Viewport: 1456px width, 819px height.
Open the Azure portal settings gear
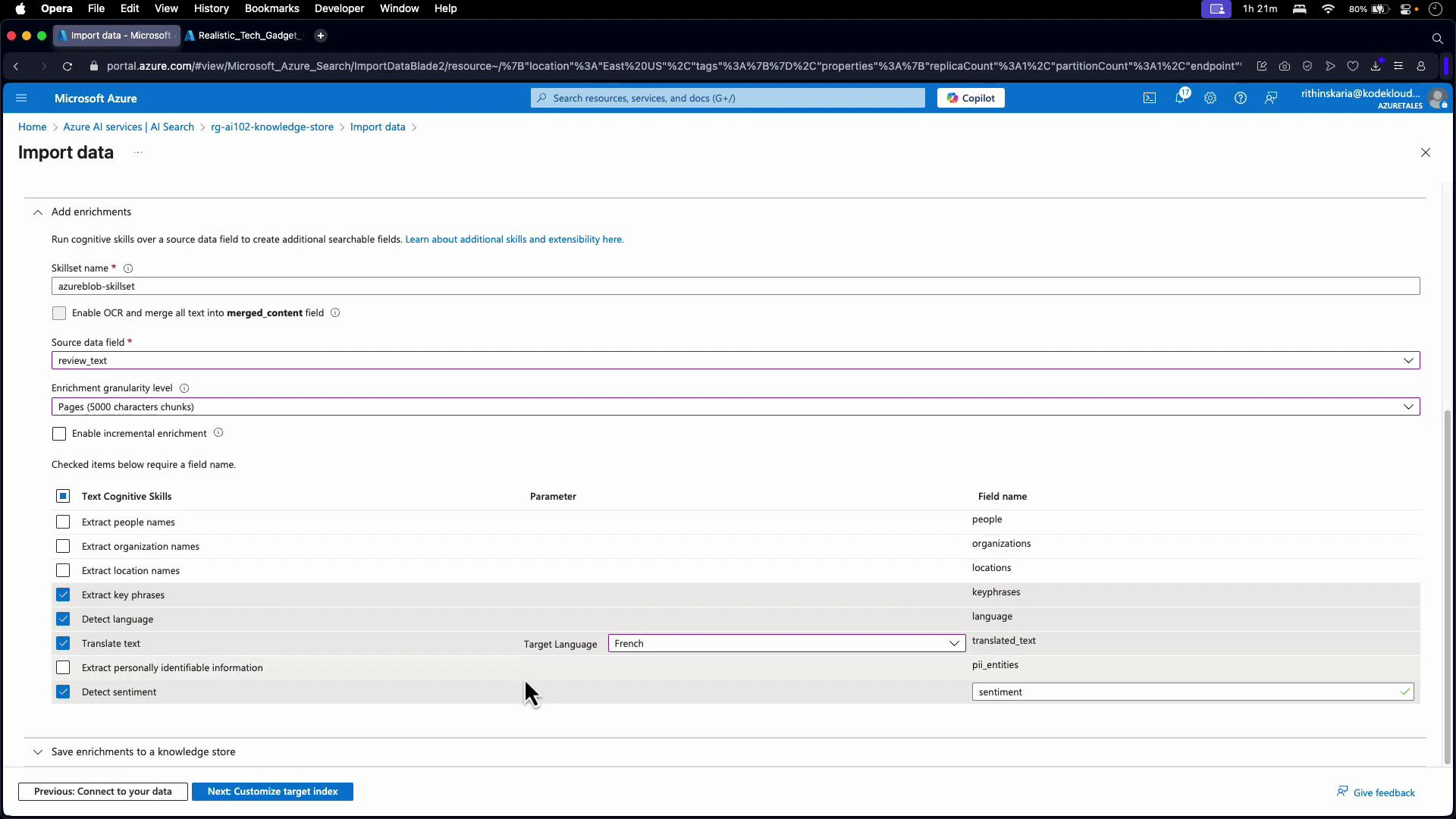pyautogui.click(x=1210, y=98)
